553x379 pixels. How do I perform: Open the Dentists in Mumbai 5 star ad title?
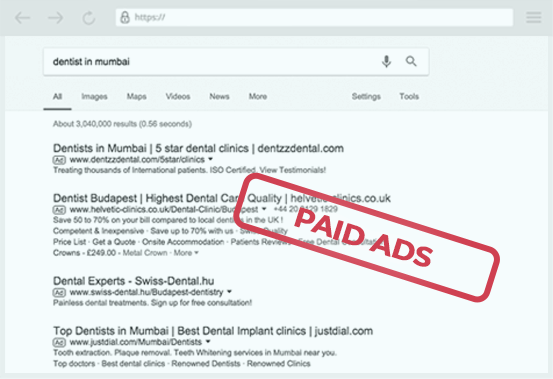(198, 148)
